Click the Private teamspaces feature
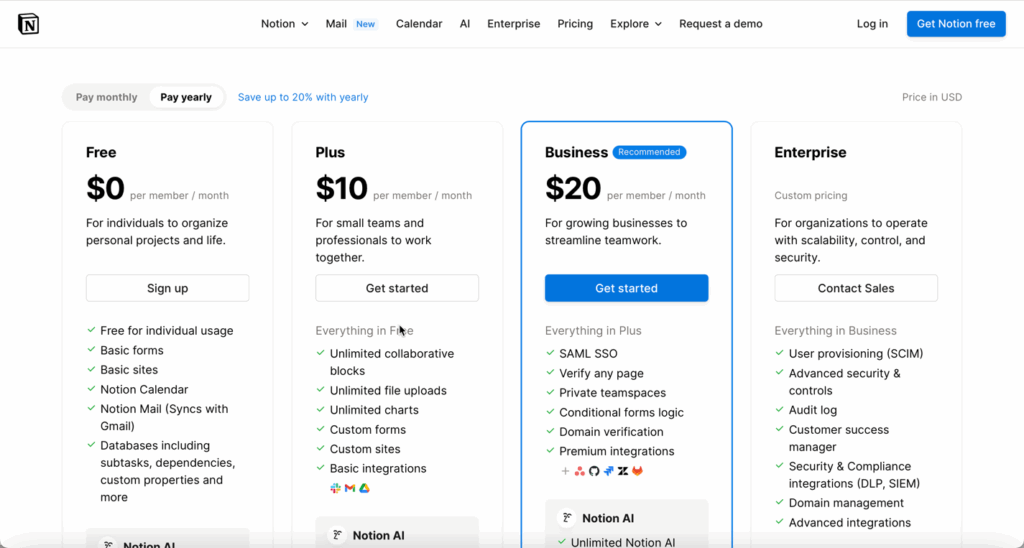 (613, 393)
